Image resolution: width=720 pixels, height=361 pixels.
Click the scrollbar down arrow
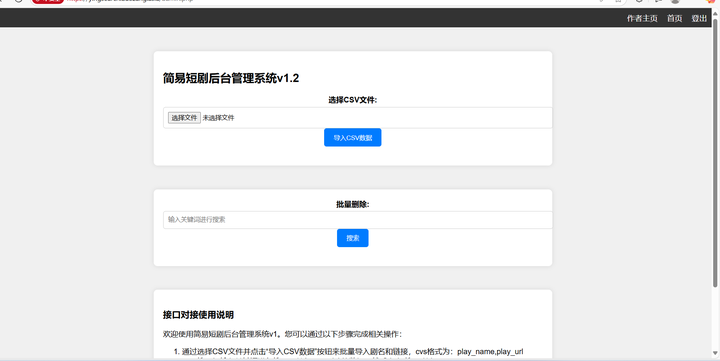pos(715,353)
